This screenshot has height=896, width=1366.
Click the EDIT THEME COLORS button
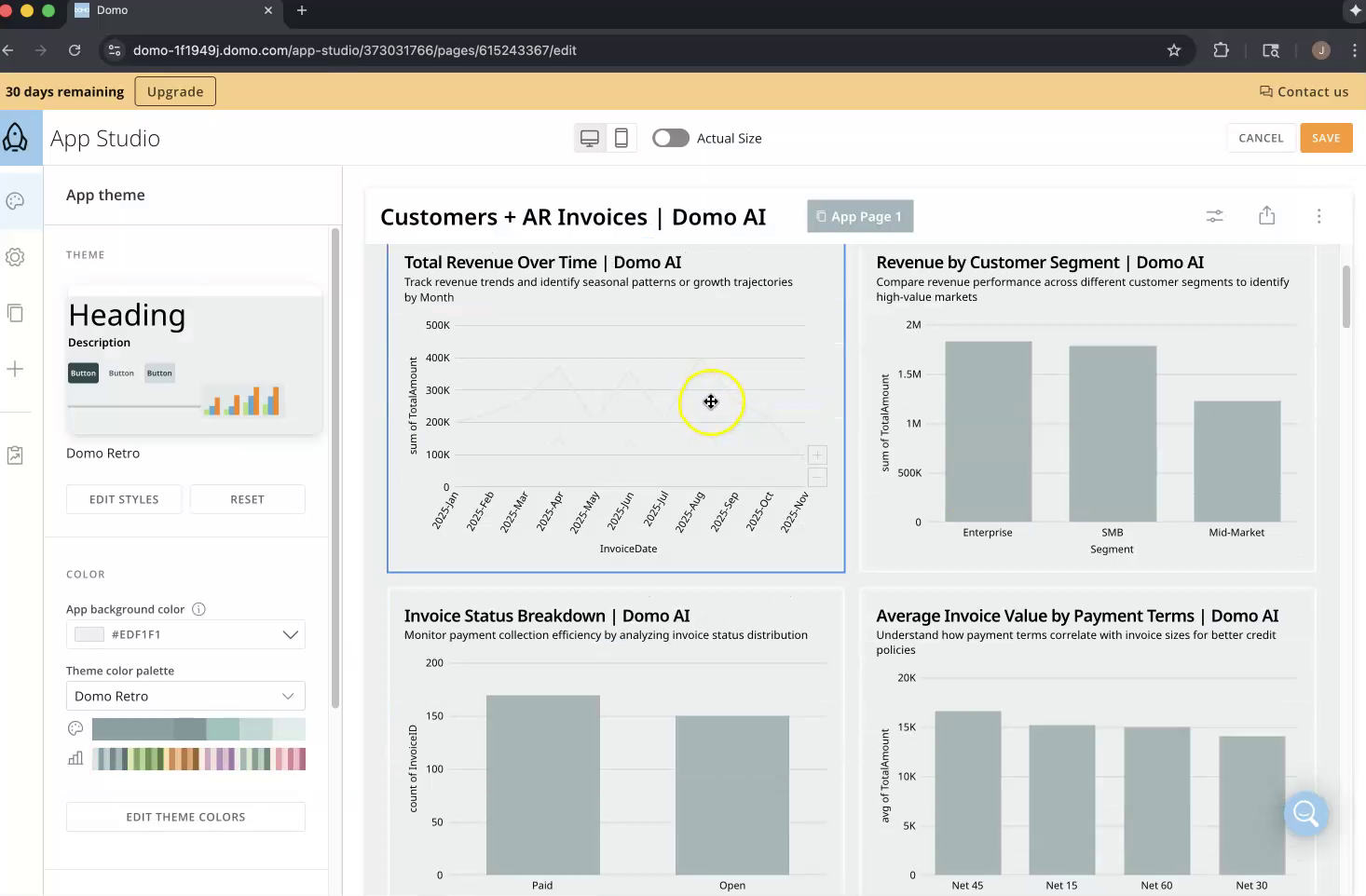[x=185, y=817]
